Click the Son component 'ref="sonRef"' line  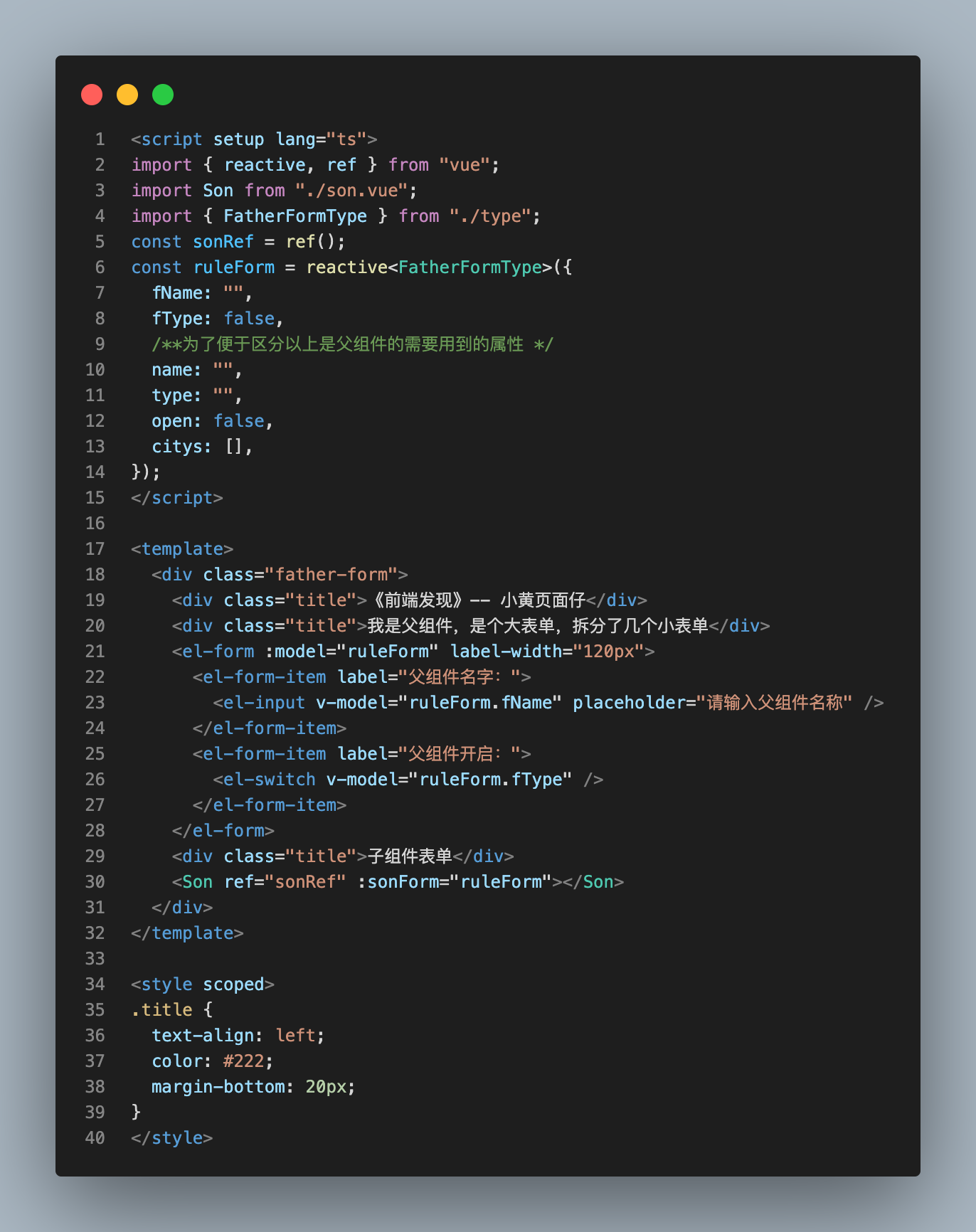click(398, 882)
